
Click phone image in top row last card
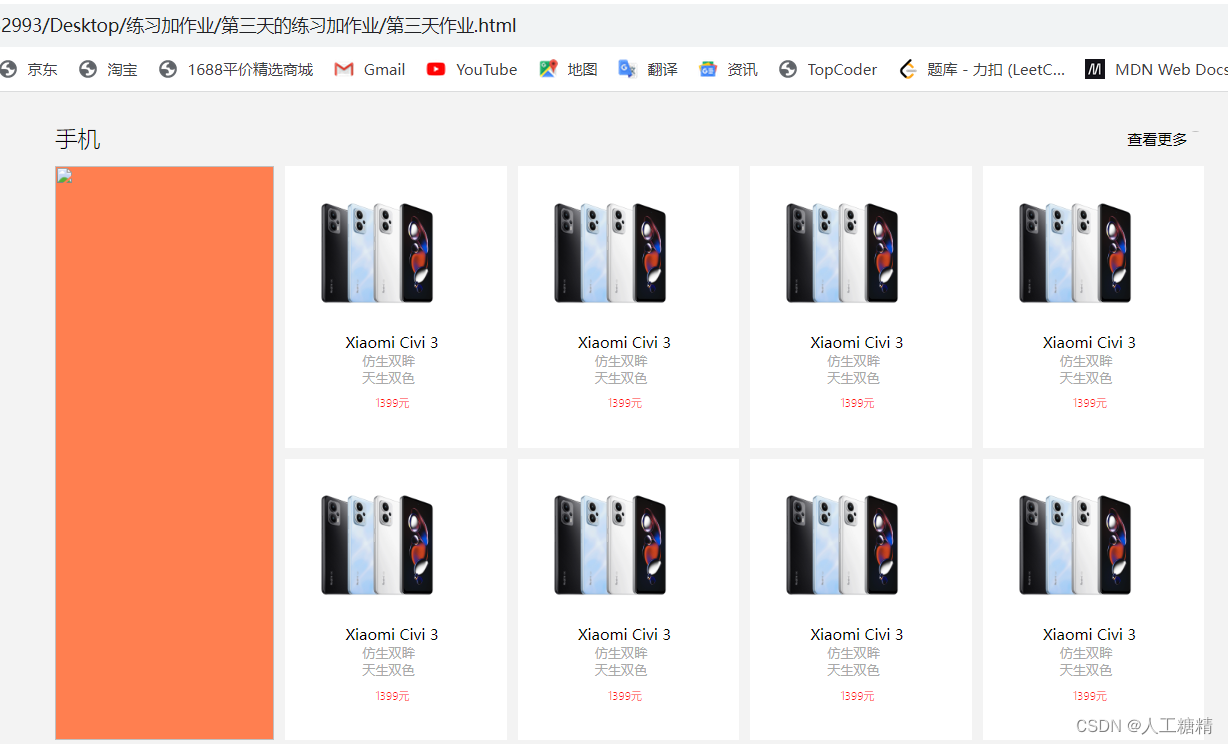pyautogui.click(x=1075, y=252)
